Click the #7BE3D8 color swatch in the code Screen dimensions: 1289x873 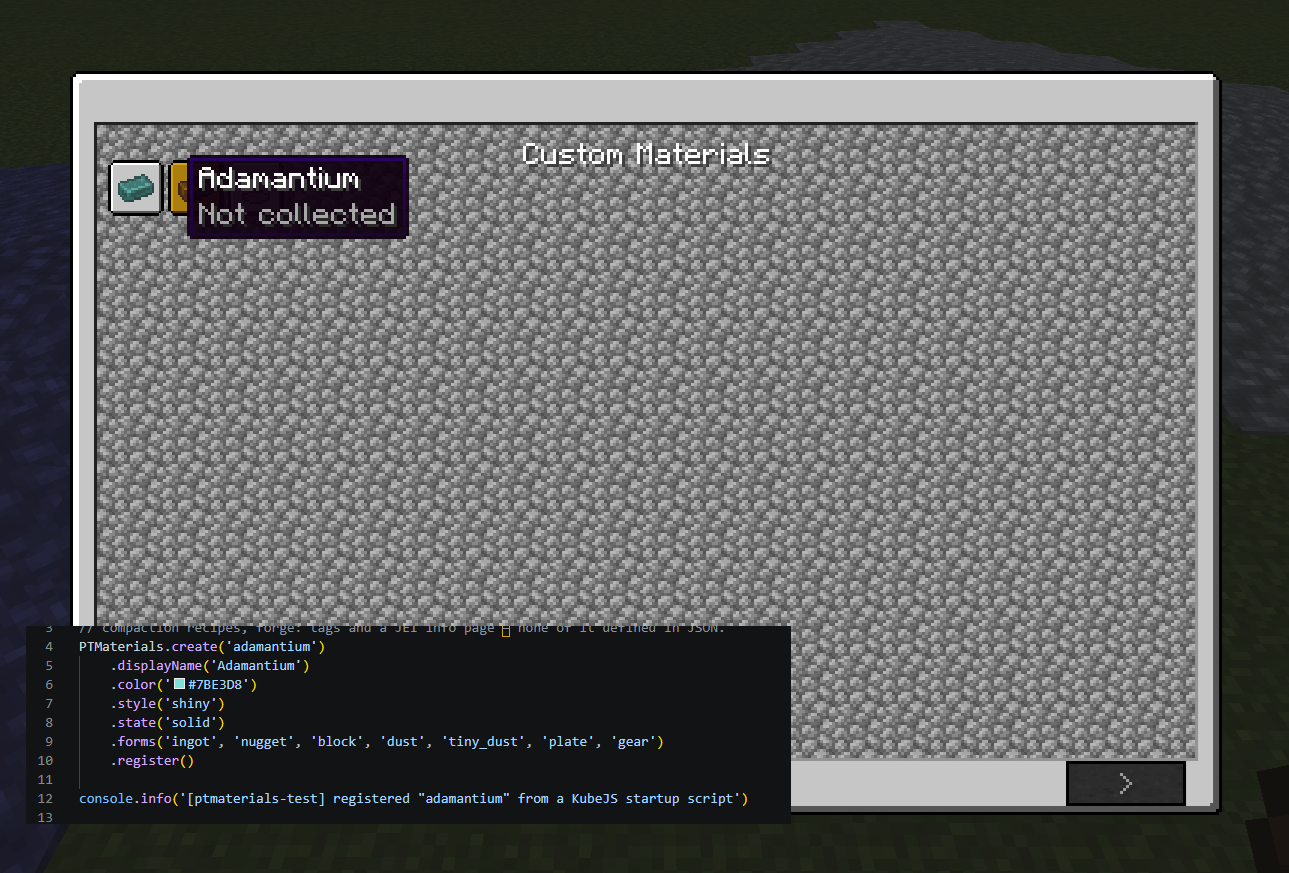pyautogui.click(x=179, y=685)
